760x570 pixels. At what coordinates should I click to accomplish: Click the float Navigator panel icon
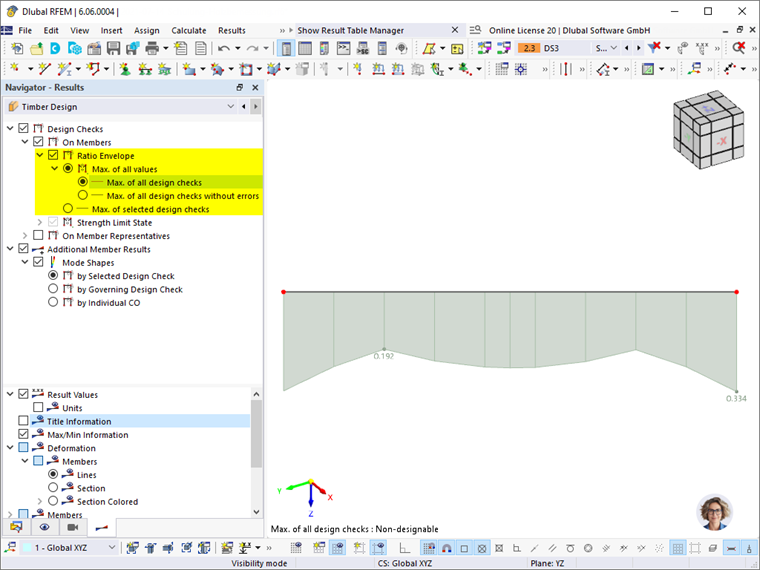point(239,87)
